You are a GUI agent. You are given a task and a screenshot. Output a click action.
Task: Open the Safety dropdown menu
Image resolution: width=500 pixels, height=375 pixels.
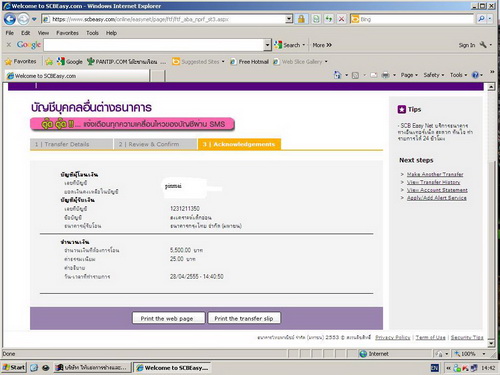click(x=434, y=75)
